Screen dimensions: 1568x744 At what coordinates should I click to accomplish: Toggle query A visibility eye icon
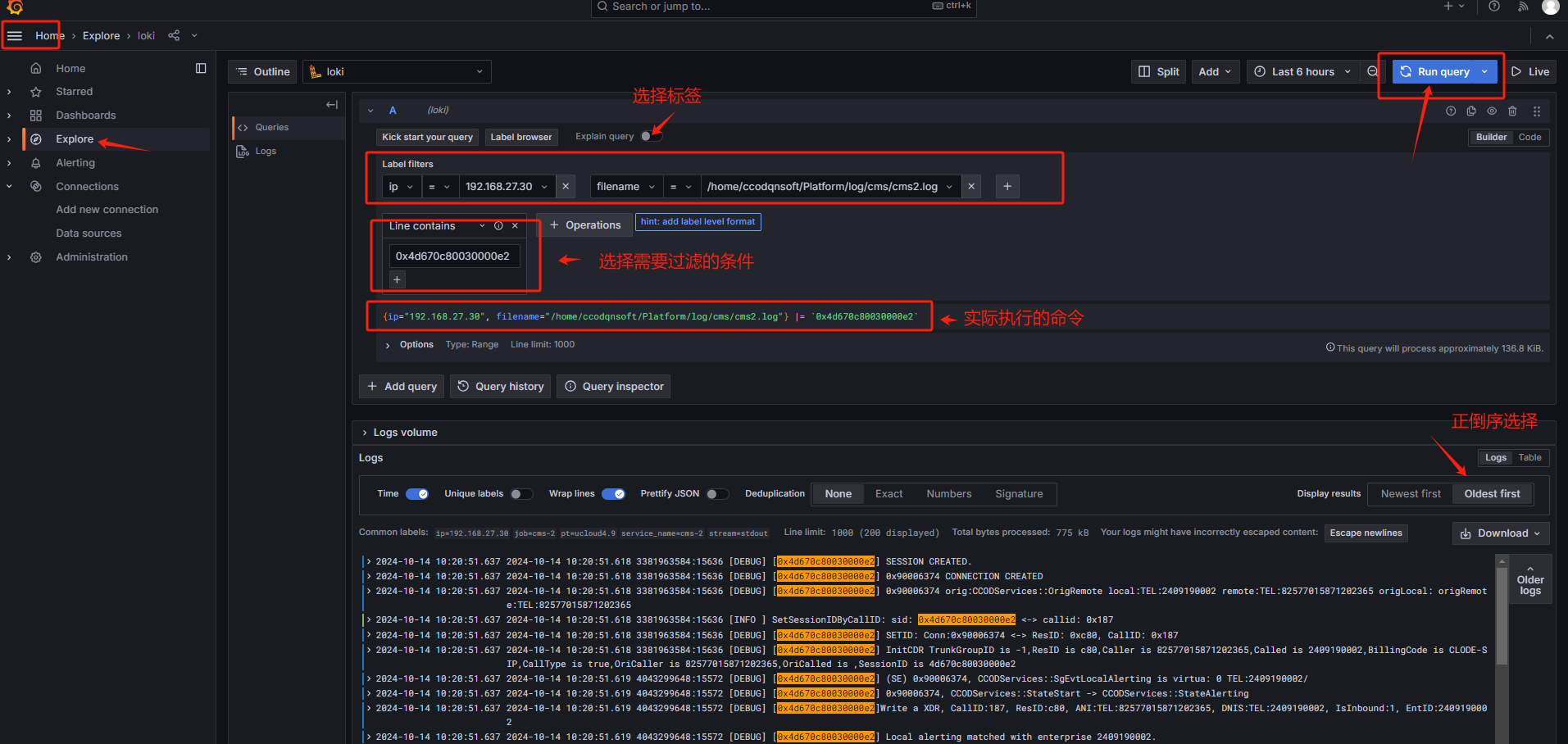1492,111
